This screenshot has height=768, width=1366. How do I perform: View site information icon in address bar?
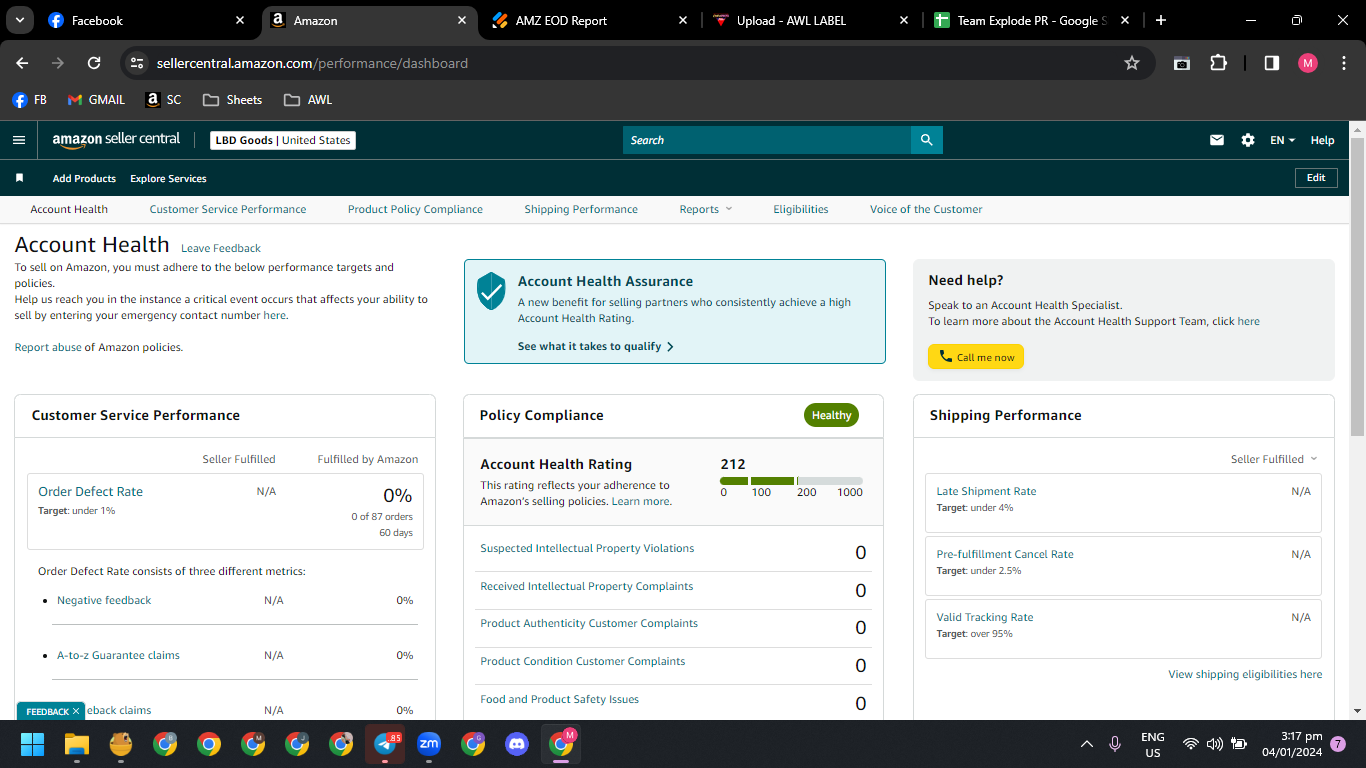click(x=137, y=63)
